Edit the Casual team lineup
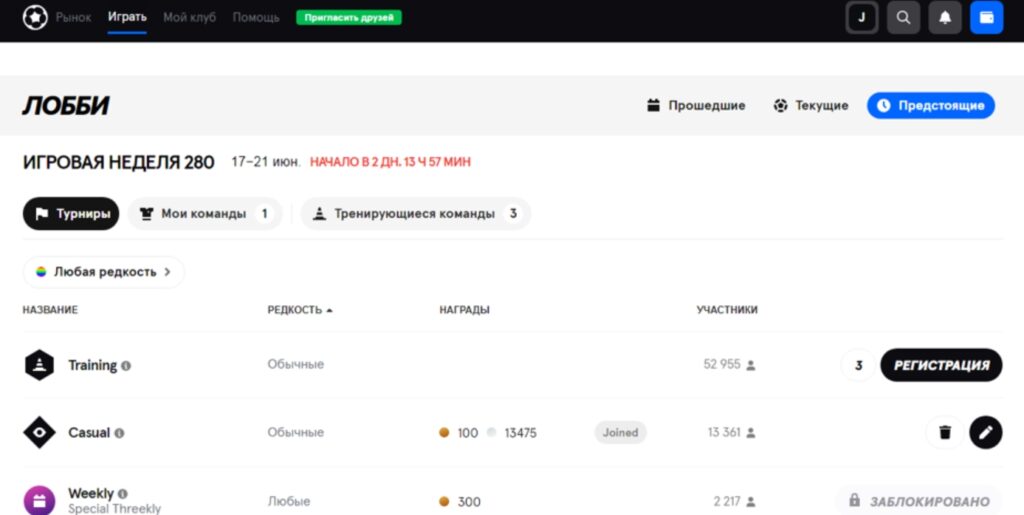The image size is (1024, 515). (985, 432)
